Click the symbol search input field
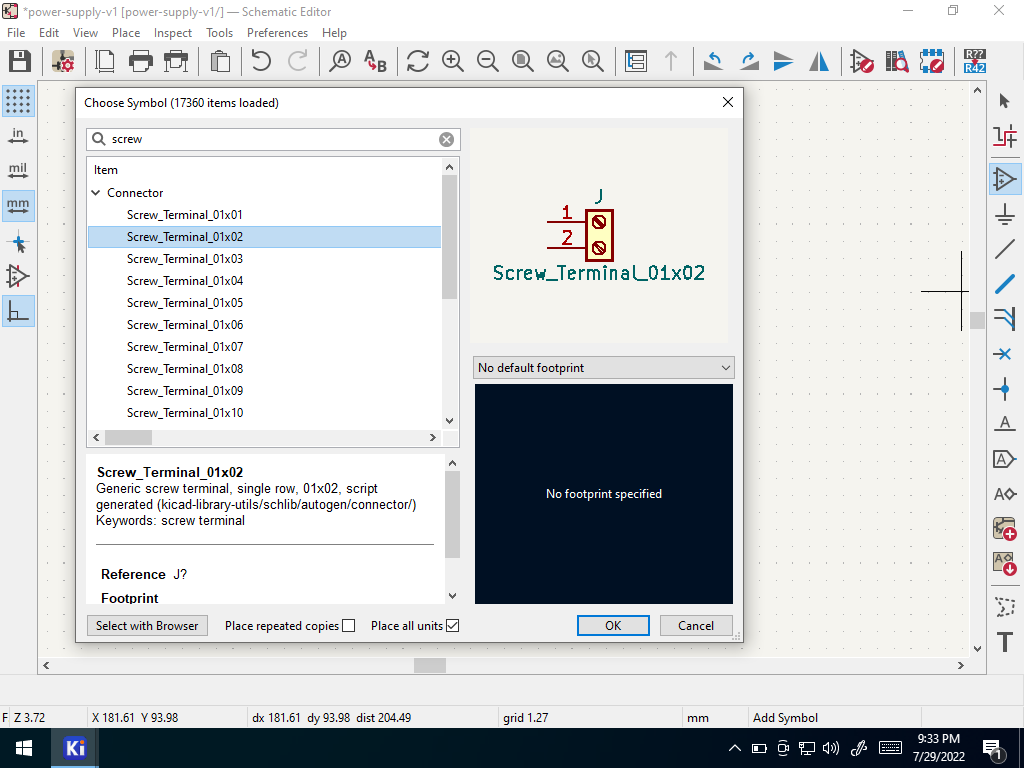The width and height of the screenshot is (1024, 768). (x=273, y=139)
